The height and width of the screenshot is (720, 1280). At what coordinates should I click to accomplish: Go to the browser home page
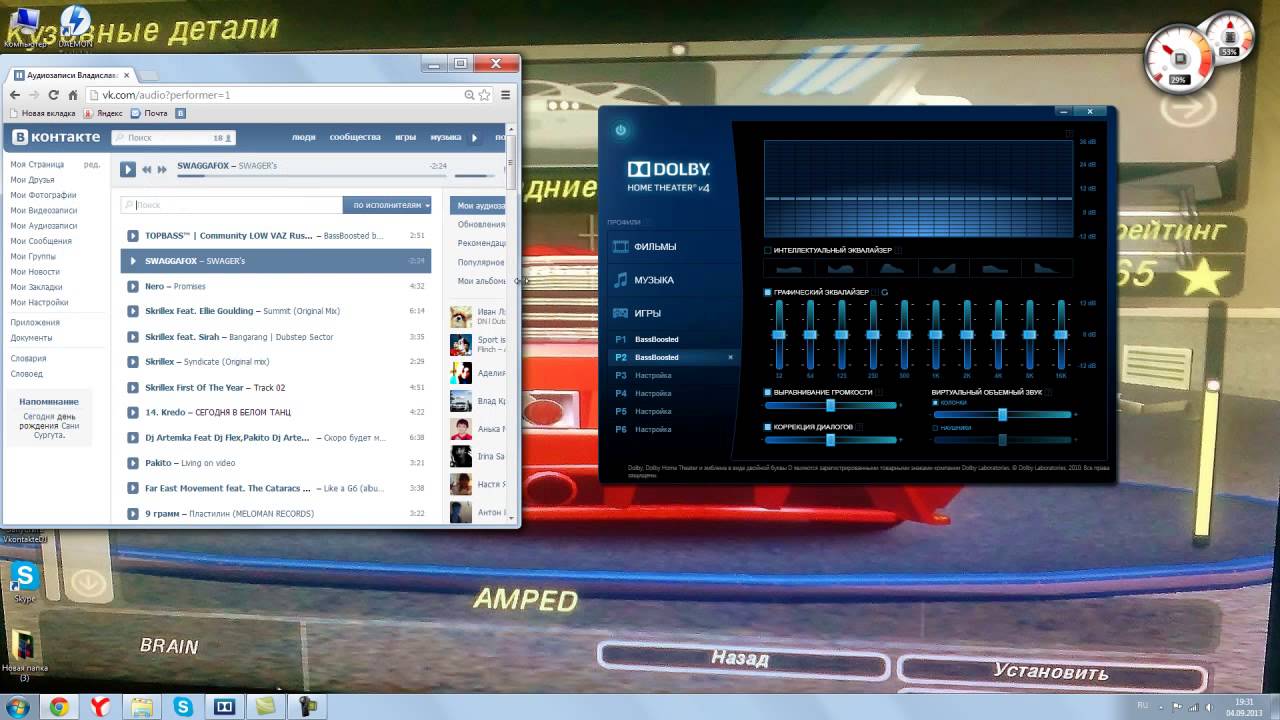point(73,95)
